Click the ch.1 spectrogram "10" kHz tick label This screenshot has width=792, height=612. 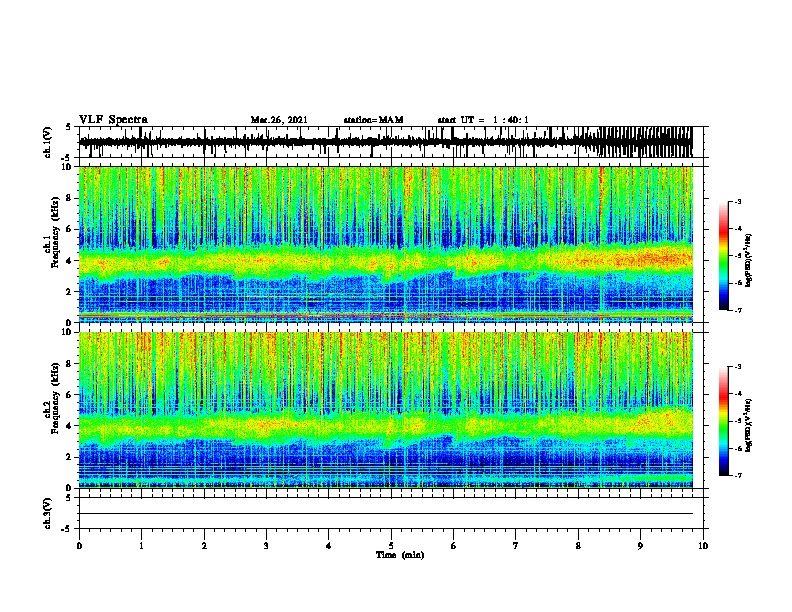click(68, 167)
